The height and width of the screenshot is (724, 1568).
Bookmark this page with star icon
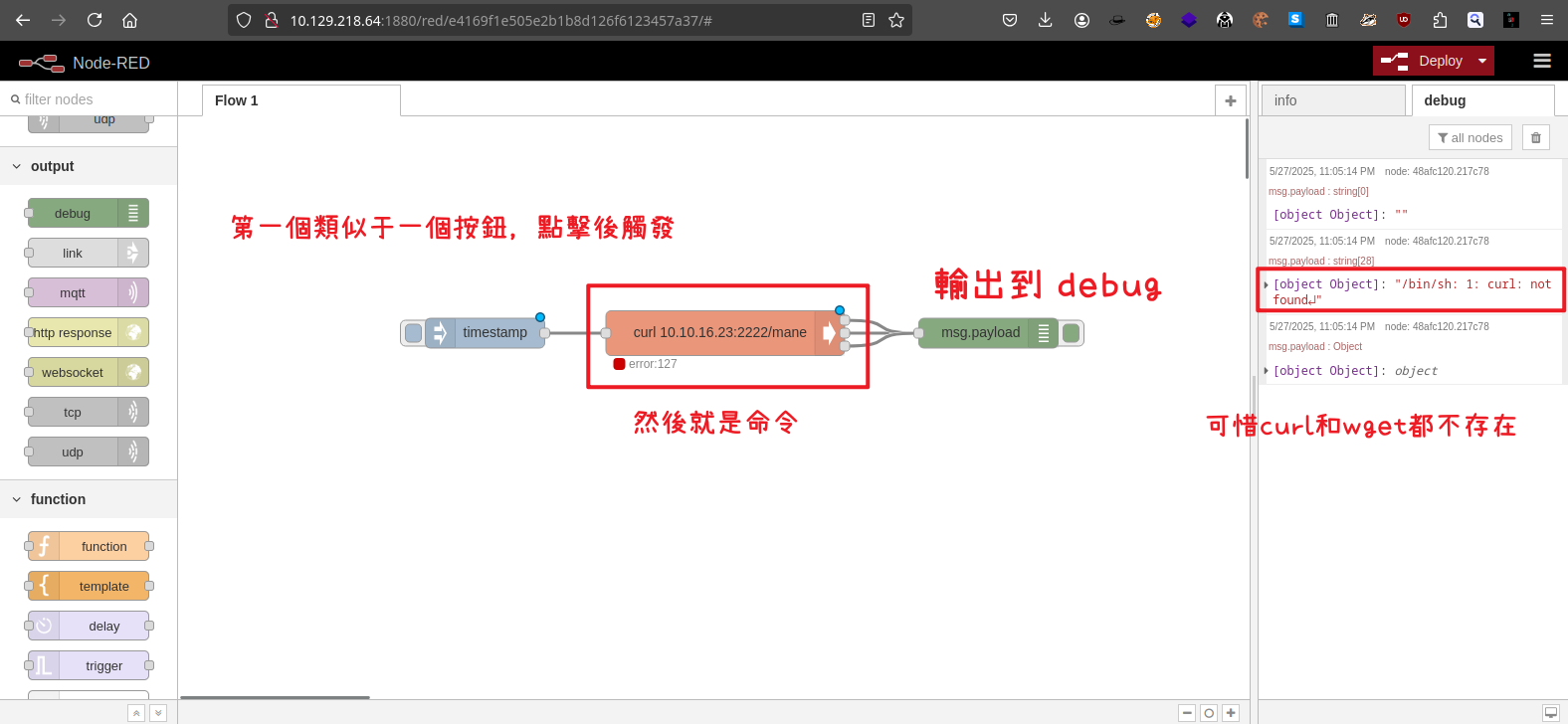[x=896, y=20]
